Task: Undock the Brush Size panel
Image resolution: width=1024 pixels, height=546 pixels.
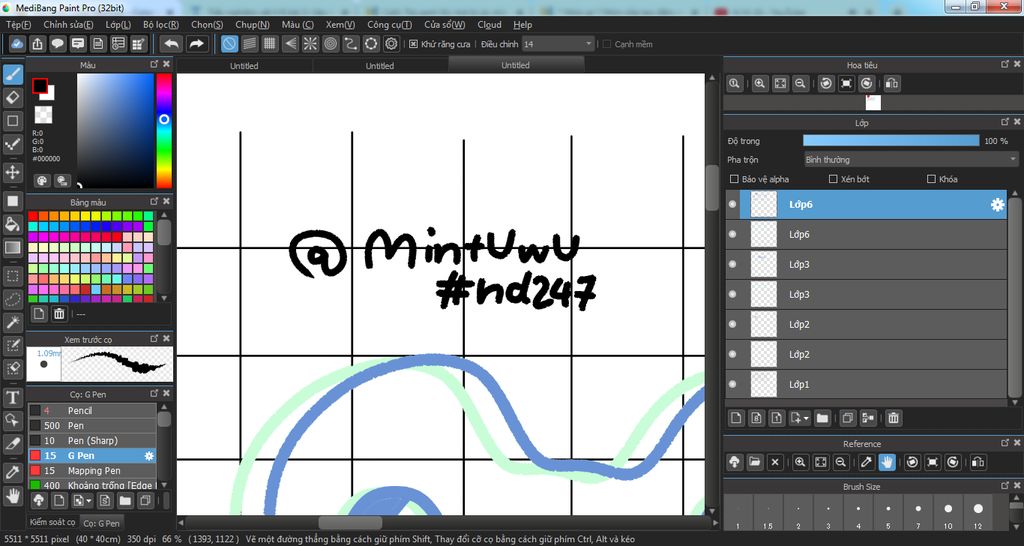Action: pos(1005,486)
